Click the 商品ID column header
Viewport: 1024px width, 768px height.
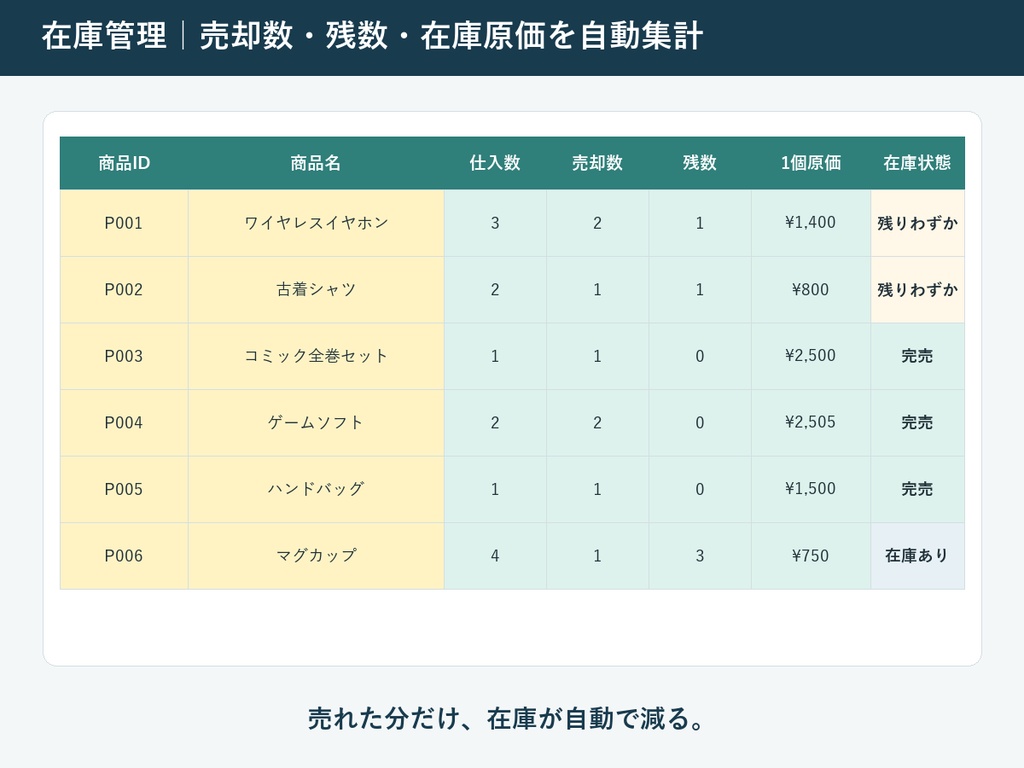click(x=124, y=163)
